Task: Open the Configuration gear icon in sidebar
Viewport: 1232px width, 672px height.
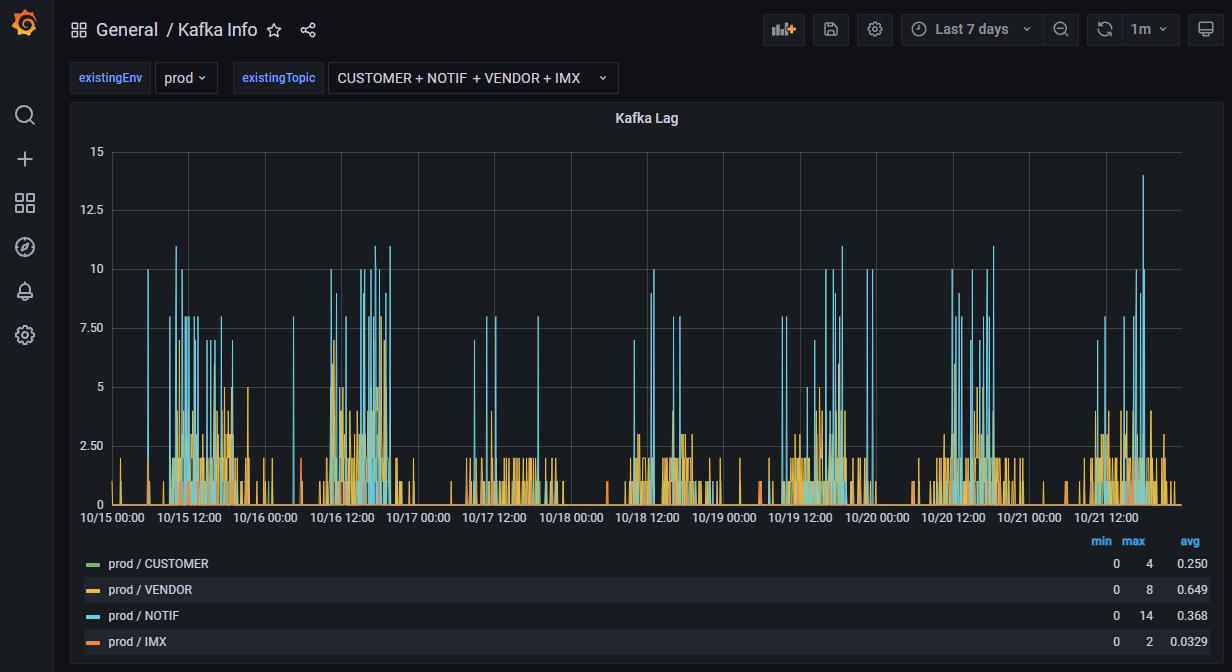Action: [x=25, y=335]
